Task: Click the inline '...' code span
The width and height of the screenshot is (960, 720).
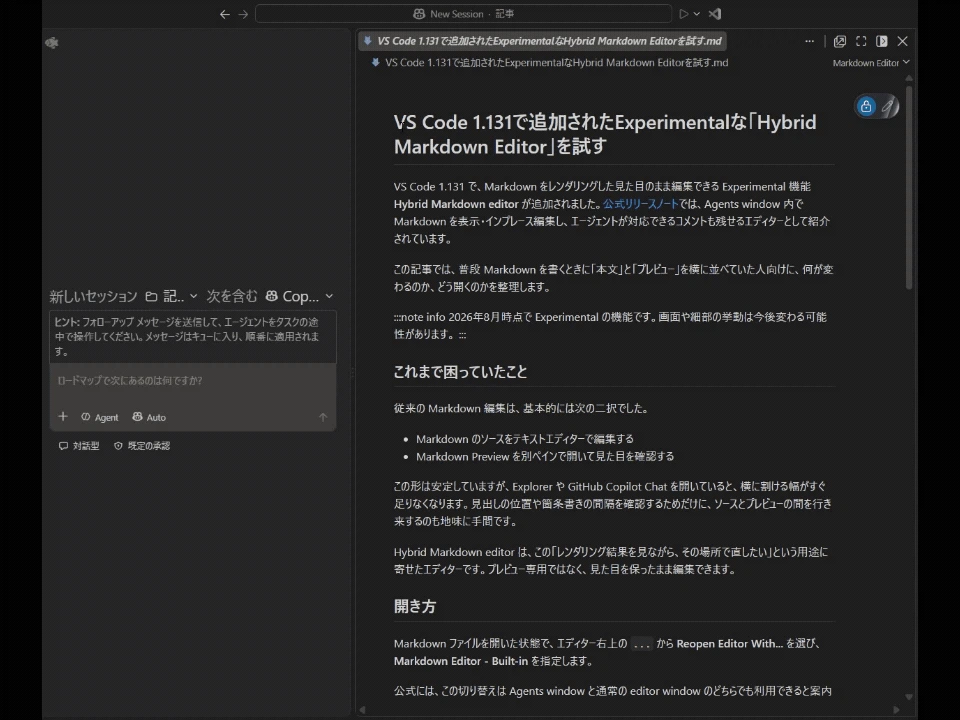Action: pos(641,644)
